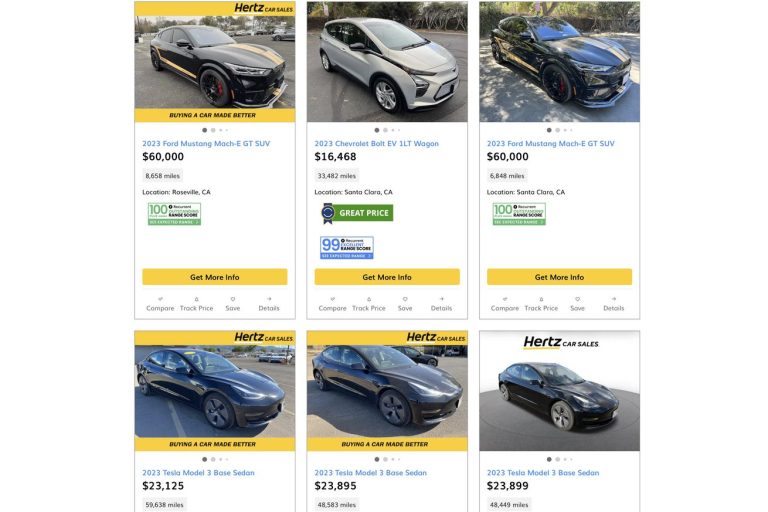Open Details arrow on Santa Clara Mustang card
Image resolution: width=768 pixels, height=512 pixels.
[x=613, y=298]
